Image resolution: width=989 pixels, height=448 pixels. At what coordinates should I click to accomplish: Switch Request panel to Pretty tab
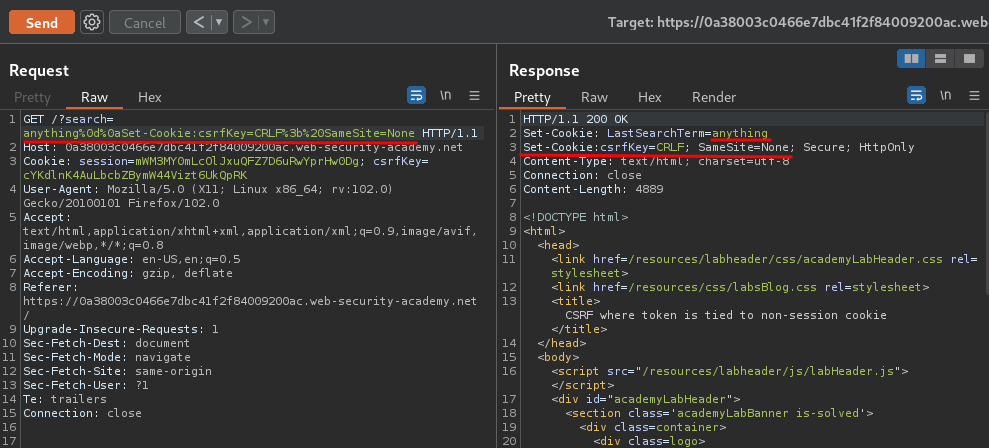pos(32,97)
